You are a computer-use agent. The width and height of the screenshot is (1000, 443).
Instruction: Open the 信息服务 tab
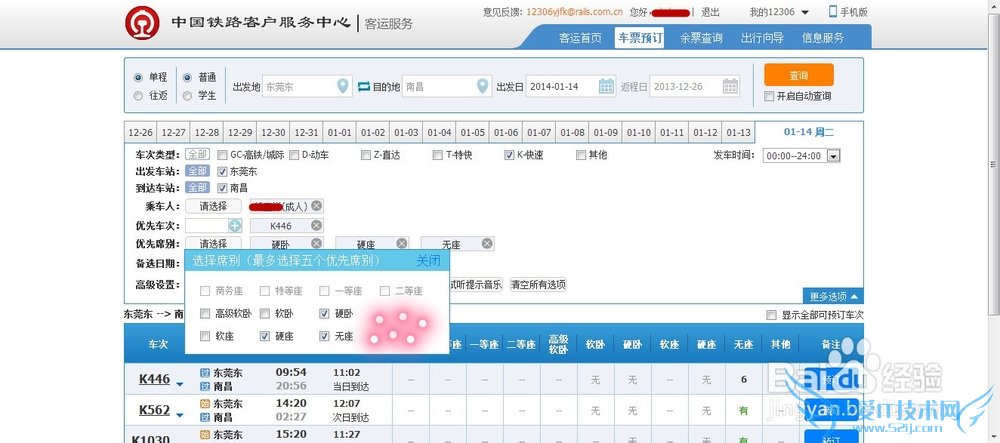pyautogui.click(x=823, y=38)
